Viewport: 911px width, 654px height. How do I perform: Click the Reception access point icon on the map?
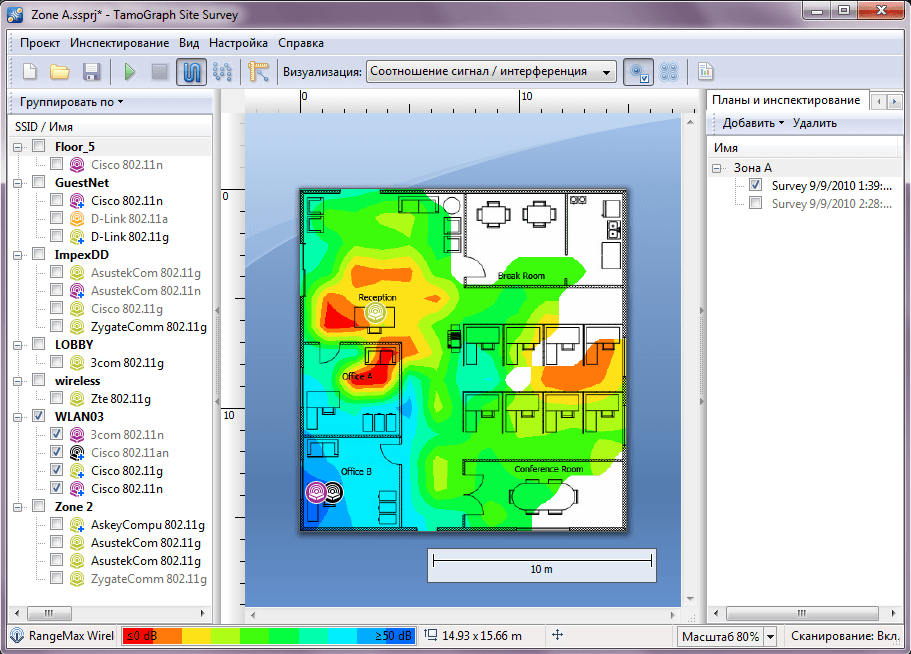coord(375,313)
